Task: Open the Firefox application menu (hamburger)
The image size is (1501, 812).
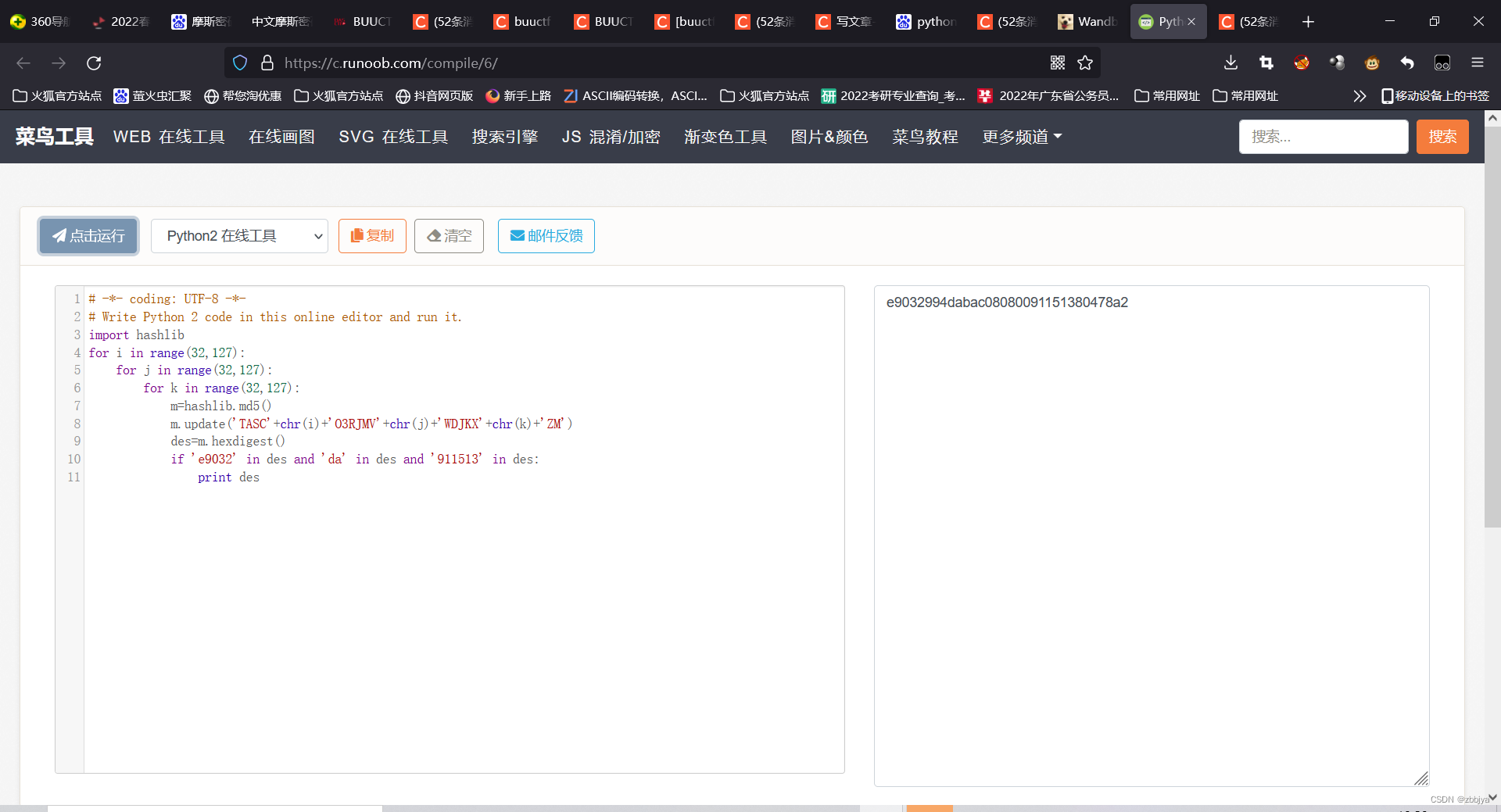Action: [x=1478, y=63]
